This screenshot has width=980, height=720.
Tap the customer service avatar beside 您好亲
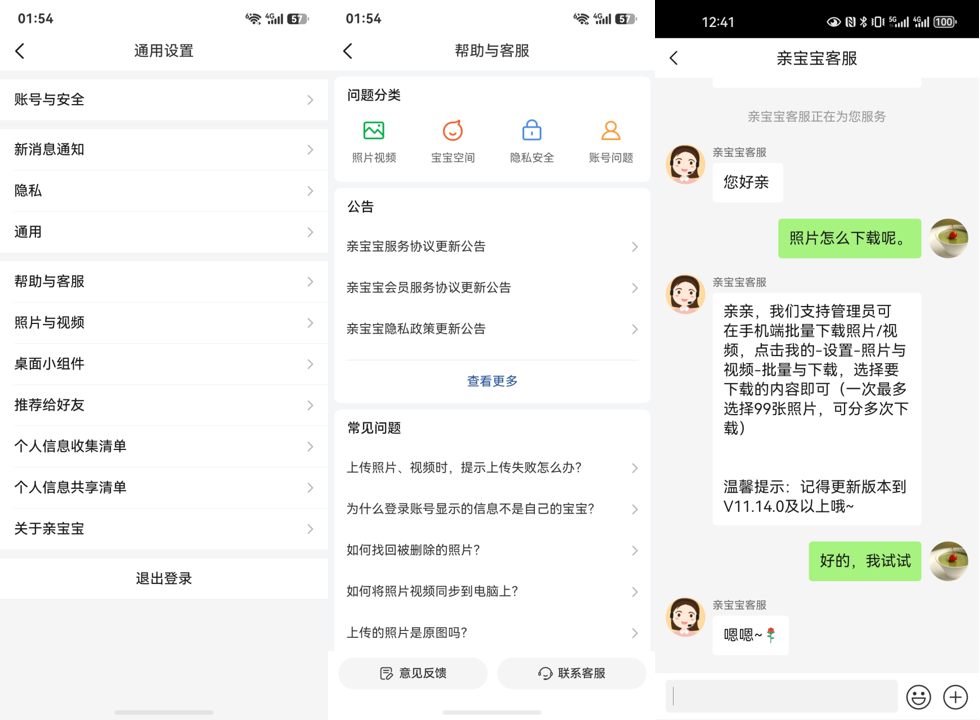686,164
